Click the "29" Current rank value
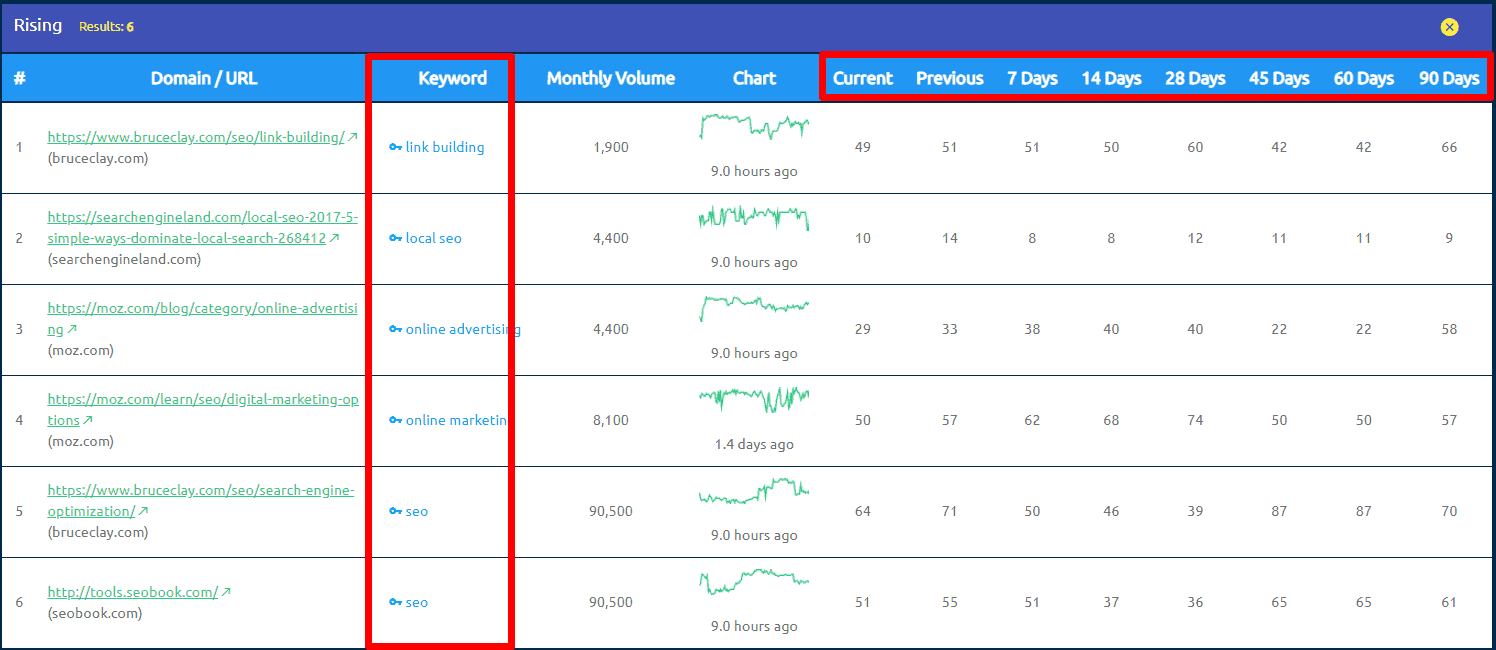Screen dimensions: 1496x650 point(863,329)
